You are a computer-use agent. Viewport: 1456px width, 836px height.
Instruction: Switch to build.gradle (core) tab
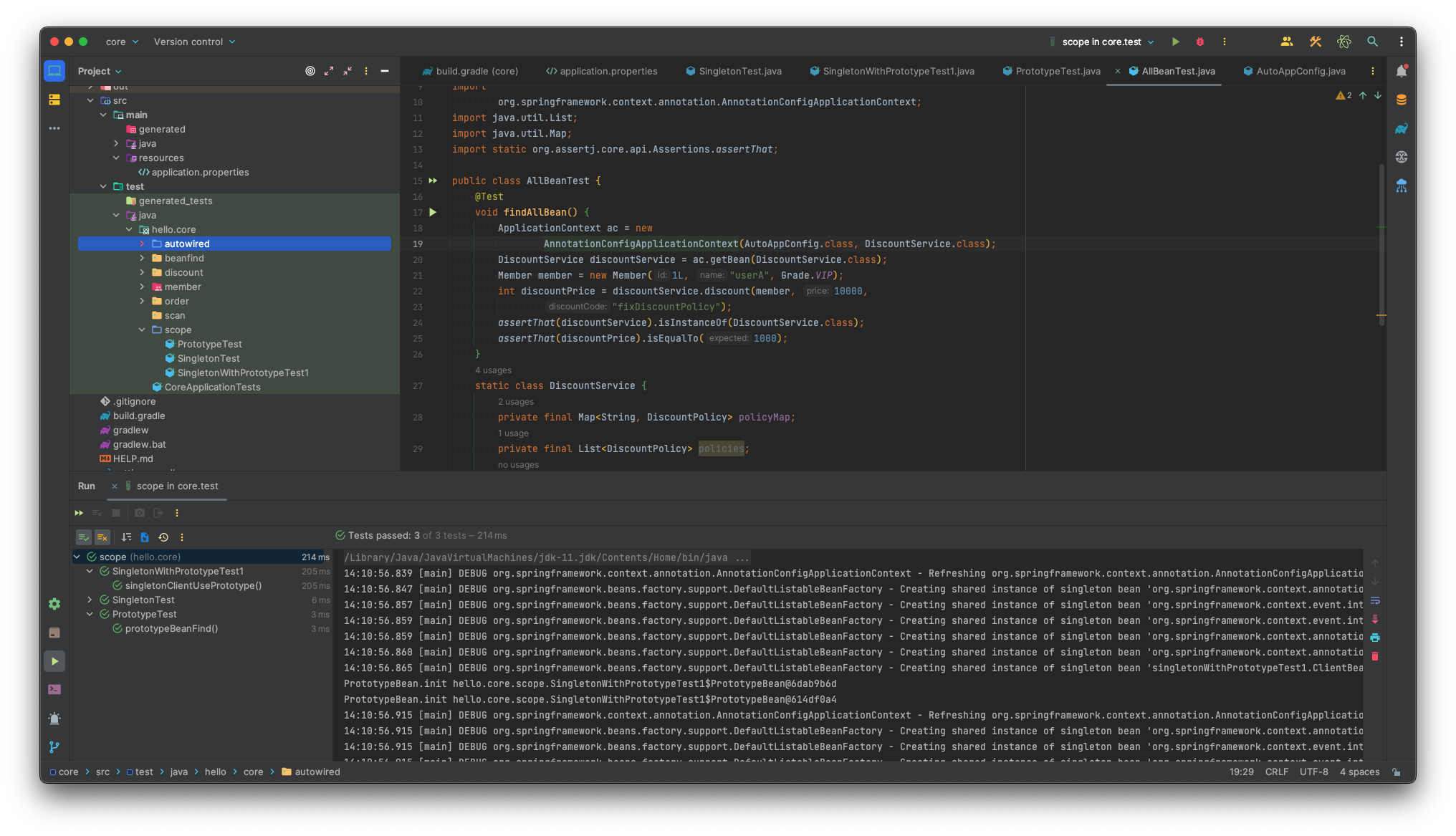[x=470, y=71]
